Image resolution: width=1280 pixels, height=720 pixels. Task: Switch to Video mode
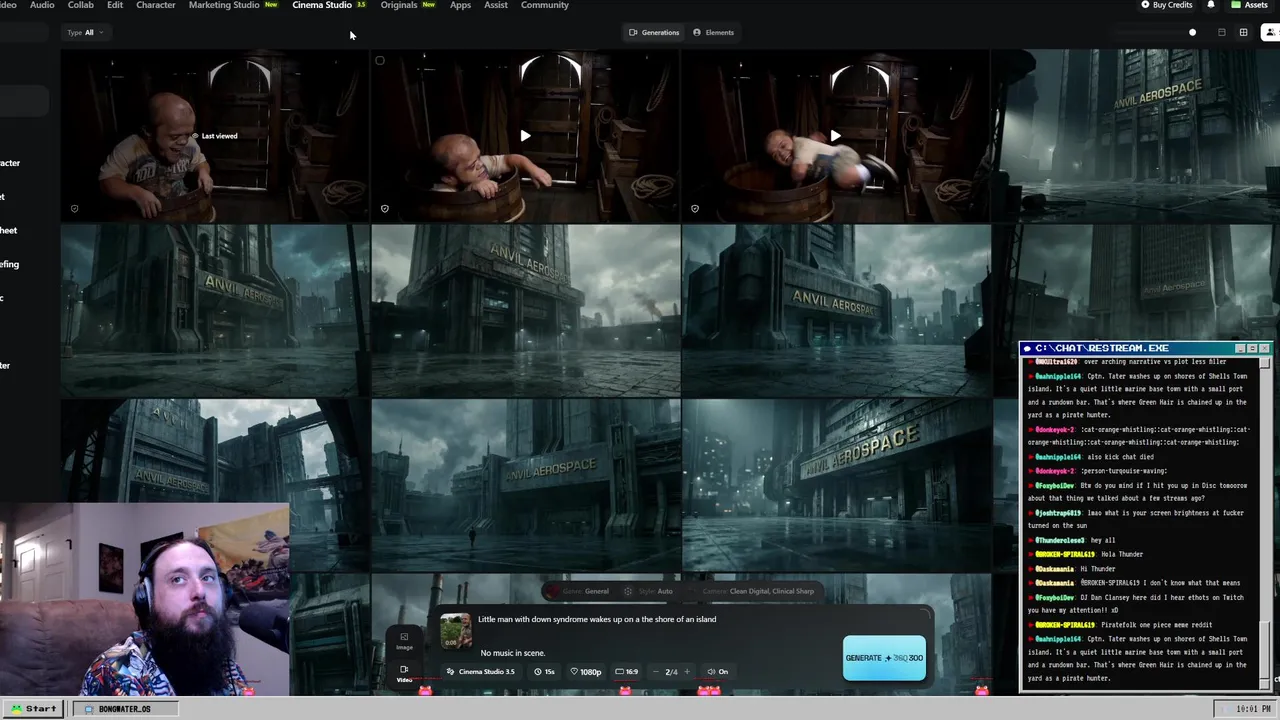coord(404,673)
